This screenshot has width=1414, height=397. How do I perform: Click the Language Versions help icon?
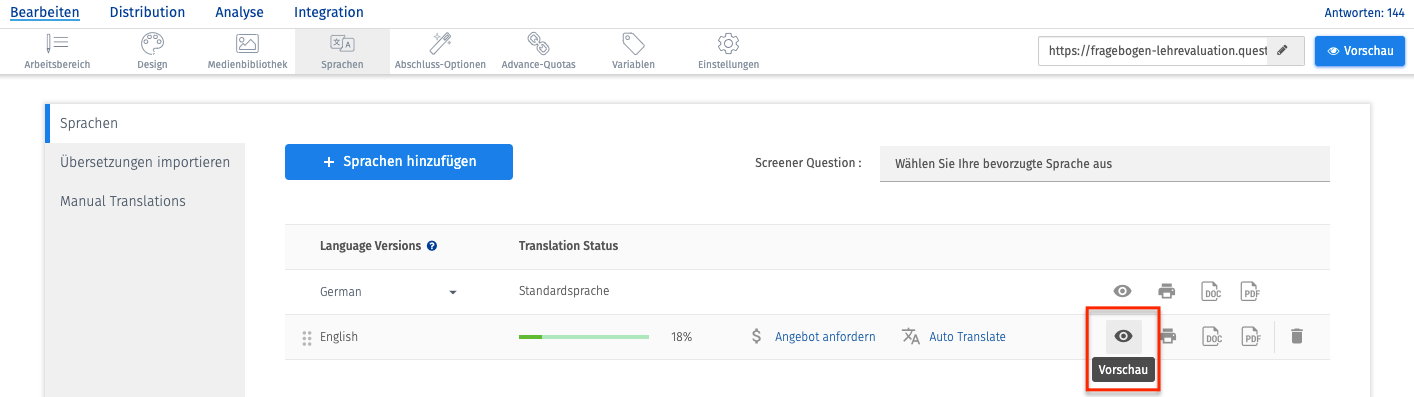click(x=432, y=246)
